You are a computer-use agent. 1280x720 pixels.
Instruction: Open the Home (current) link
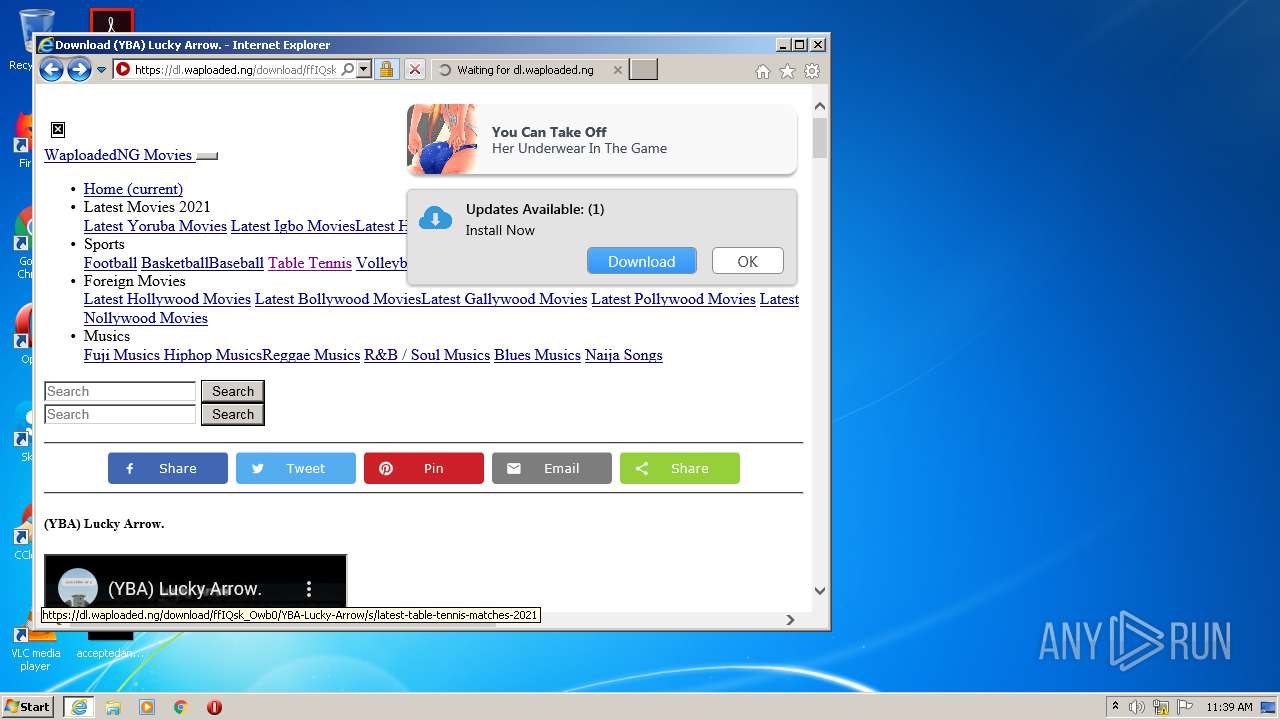click(x=133, y=189)
